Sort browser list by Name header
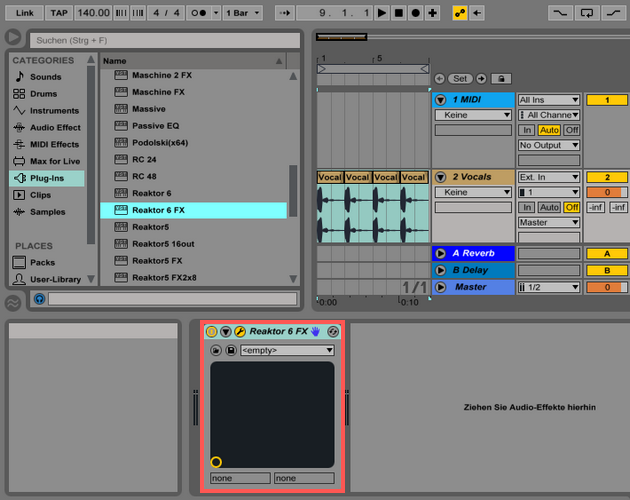The height and width of the screenshot is (500, 630). click(193, 61)
